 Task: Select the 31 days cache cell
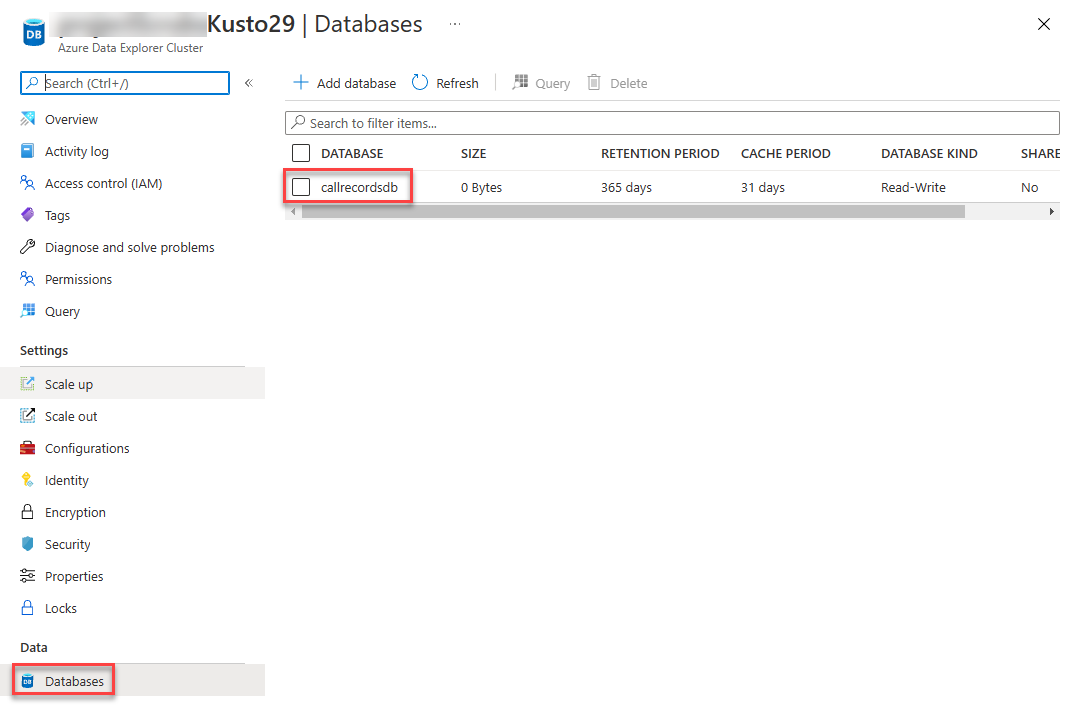(x=763, y=187)
